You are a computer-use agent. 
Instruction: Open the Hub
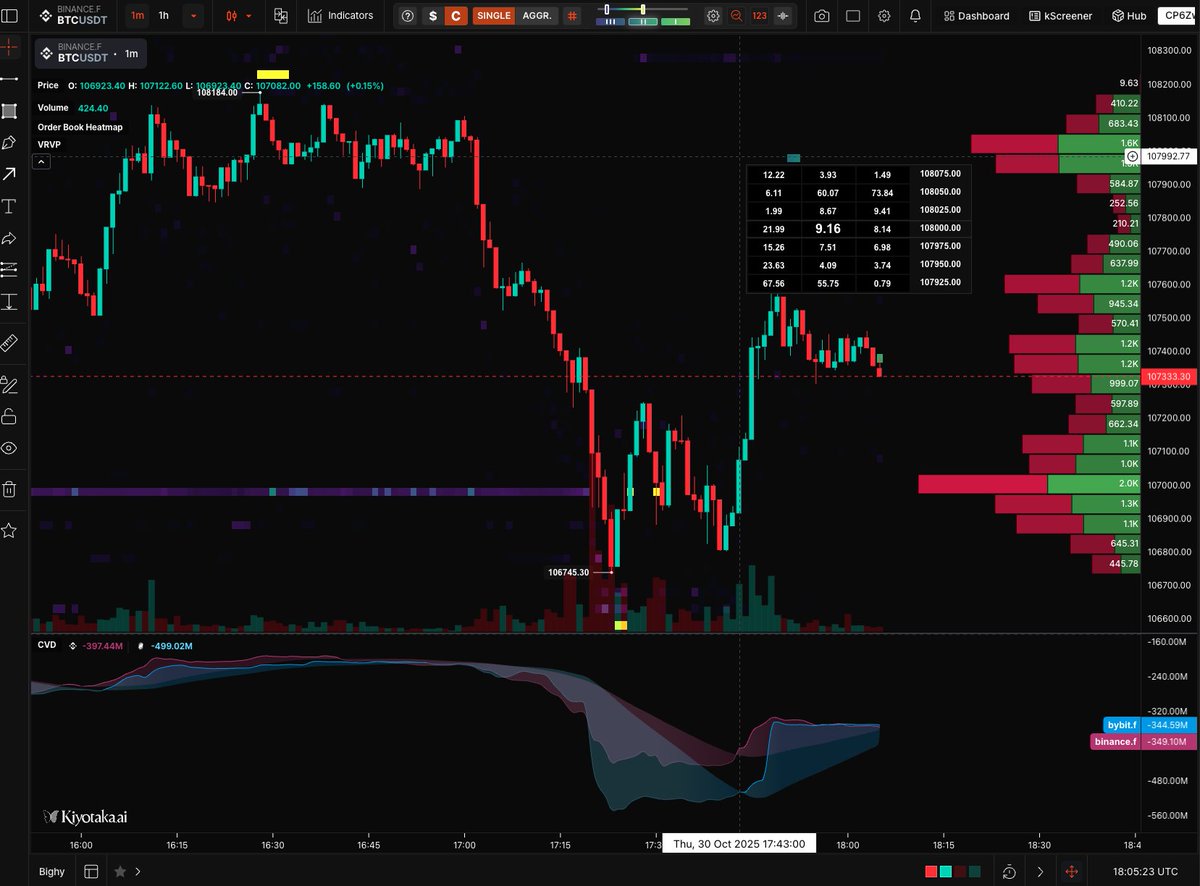(1128, 16)
